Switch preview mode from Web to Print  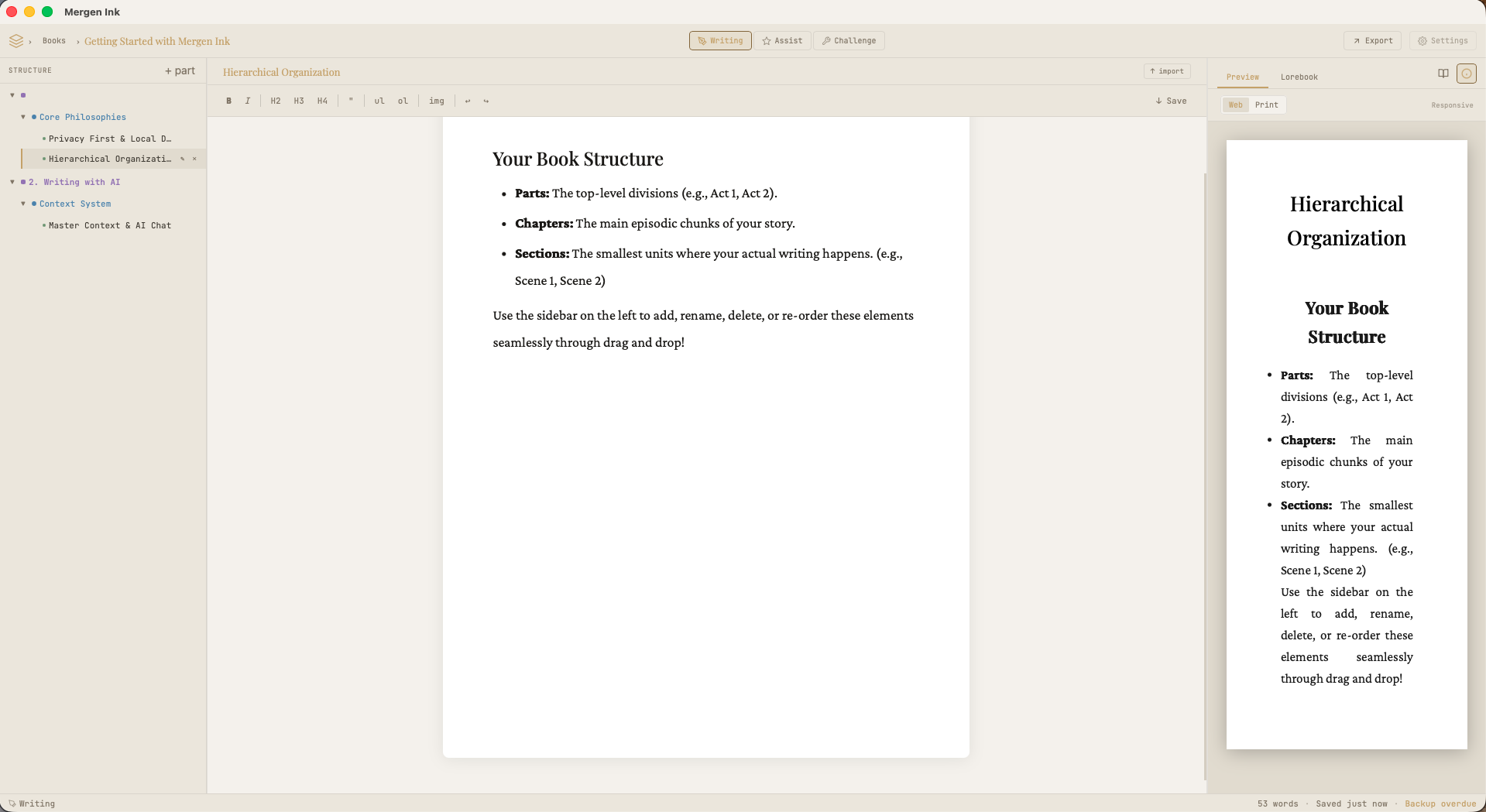1267,104
